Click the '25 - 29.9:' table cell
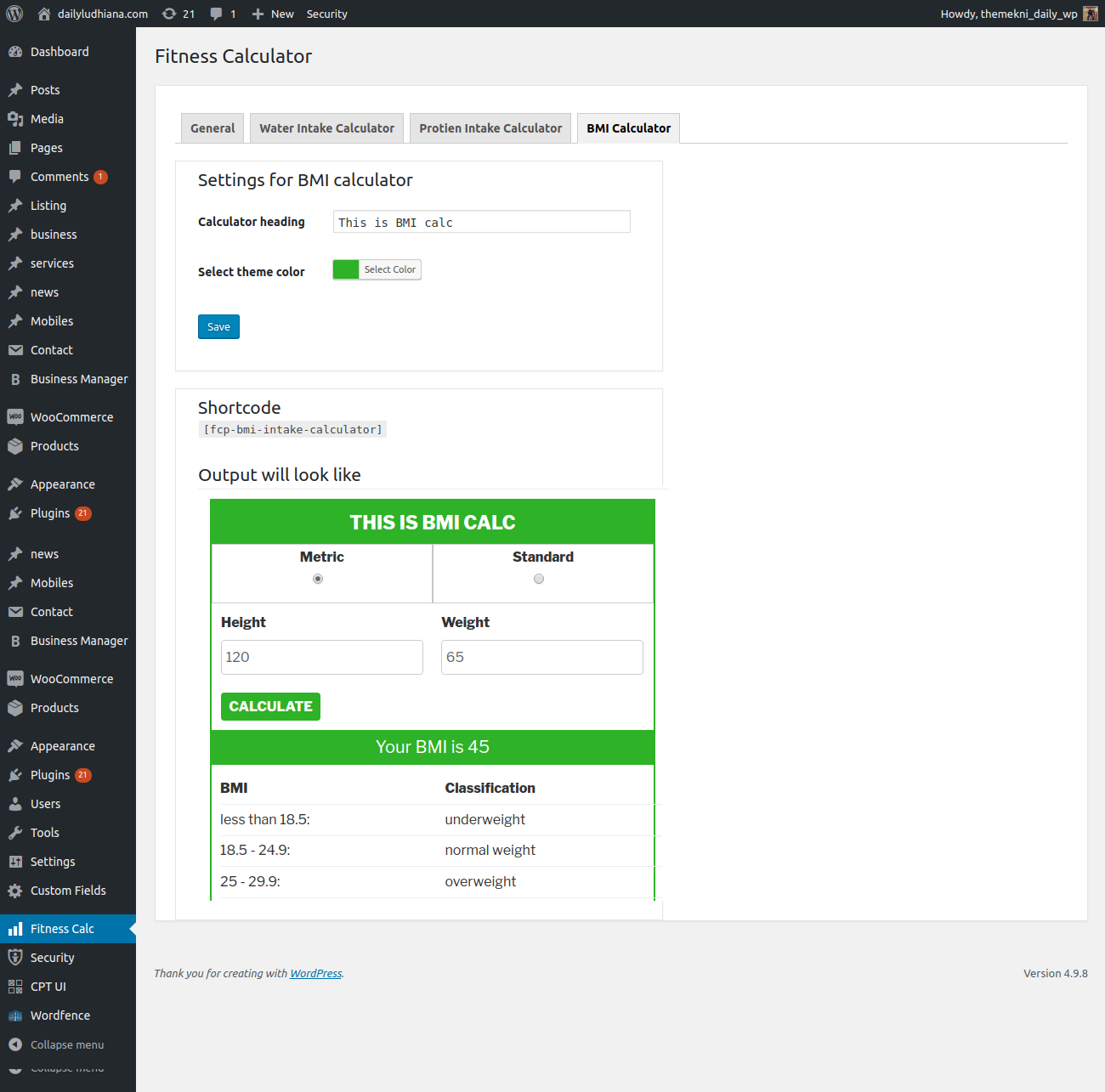Image resolution: width=1105 pixels, height=1092 pixels. (x=250, y=881)
